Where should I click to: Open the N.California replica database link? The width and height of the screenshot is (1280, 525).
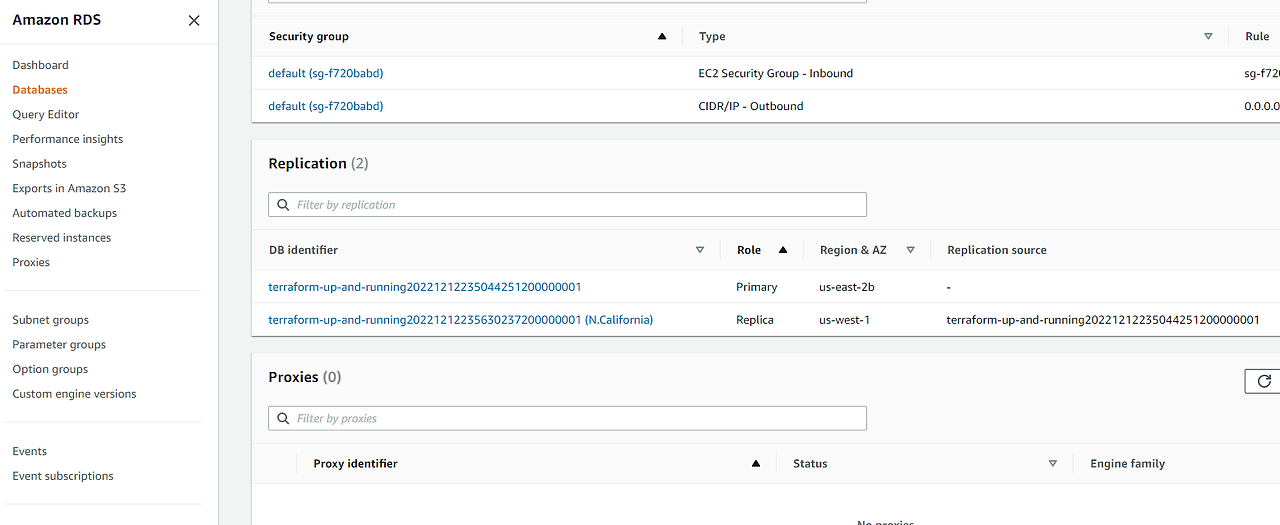pos(461,320)
